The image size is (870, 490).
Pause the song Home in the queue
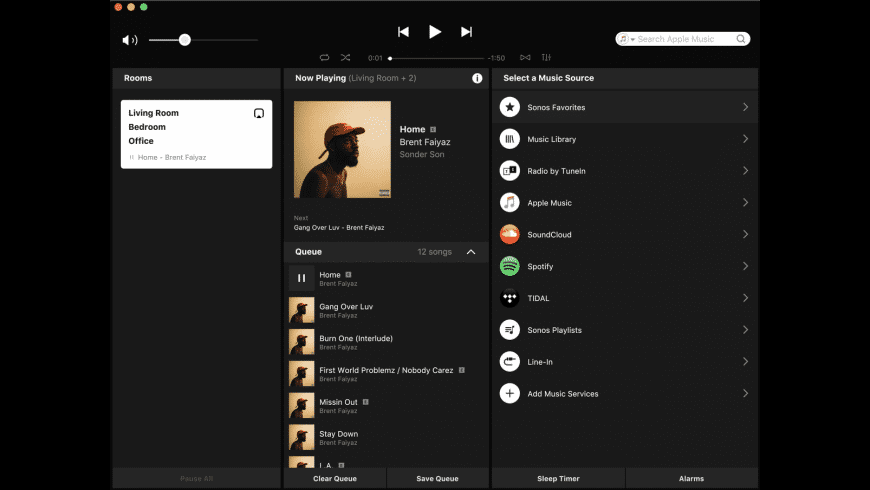coord(301,278)
